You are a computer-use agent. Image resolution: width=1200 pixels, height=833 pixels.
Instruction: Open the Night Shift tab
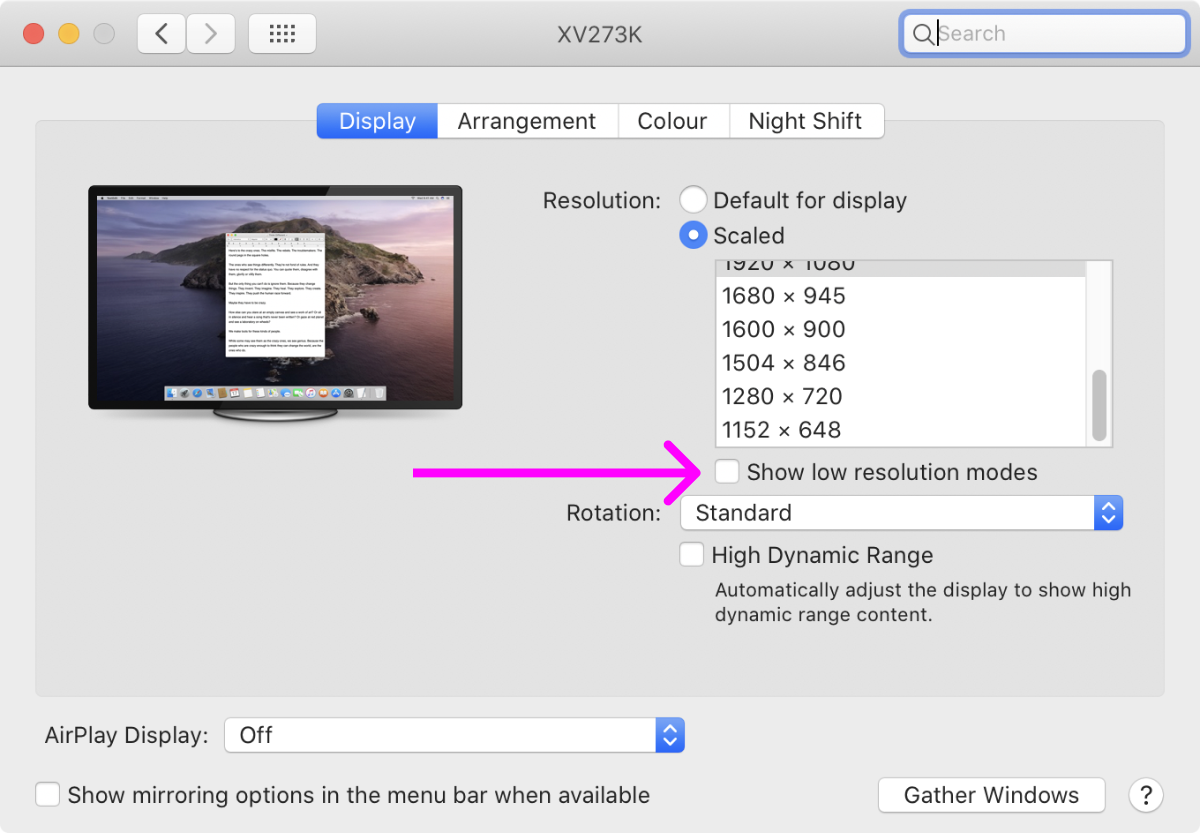pyautogui.click(x=805, y=121)
